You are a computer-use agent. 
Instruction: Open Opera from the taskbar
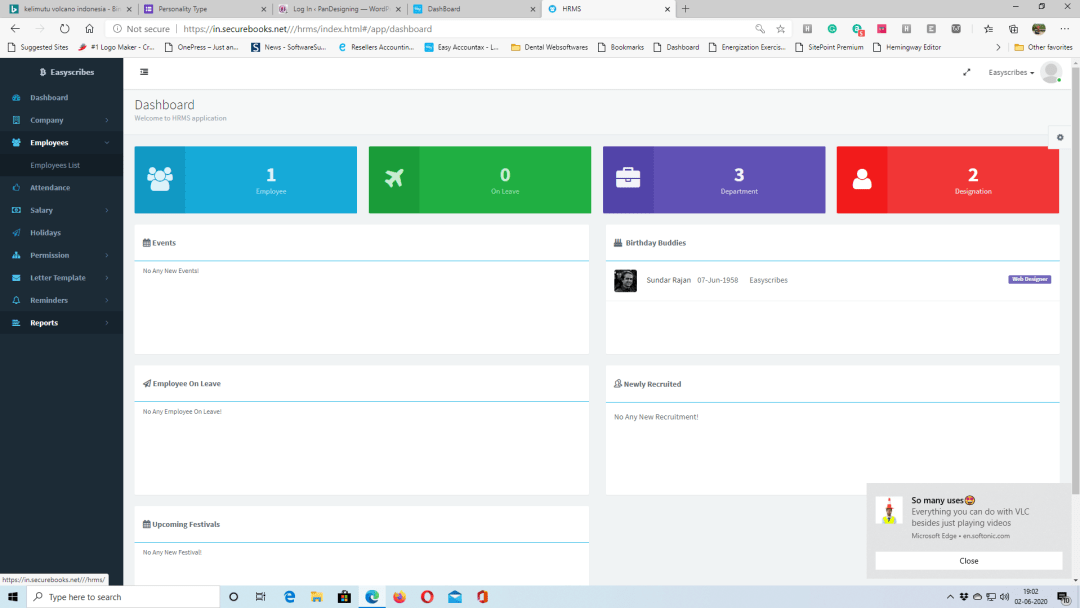427,597
